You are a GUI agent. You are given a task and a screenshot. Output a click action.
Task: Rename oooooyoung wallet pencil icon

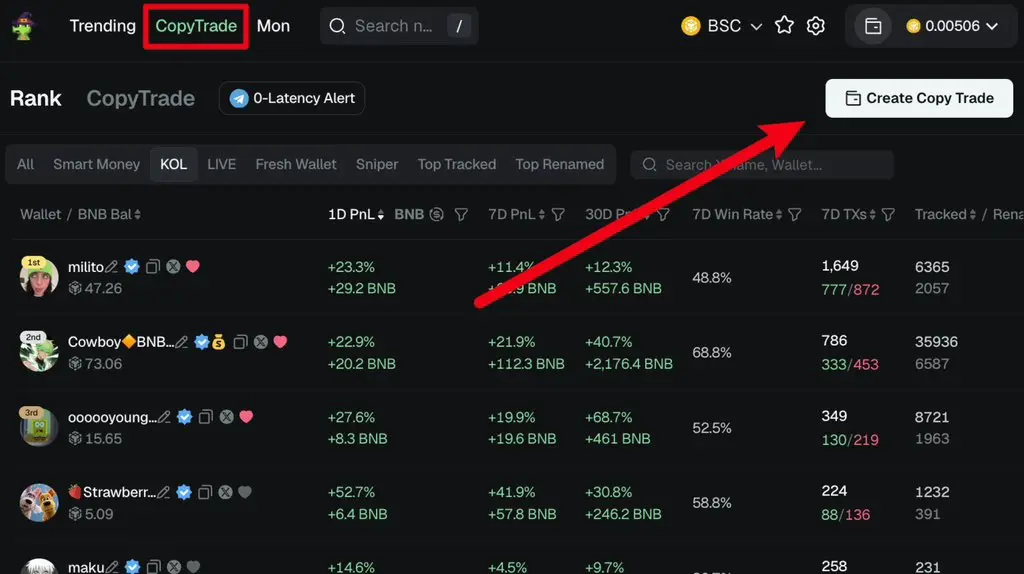165,417
